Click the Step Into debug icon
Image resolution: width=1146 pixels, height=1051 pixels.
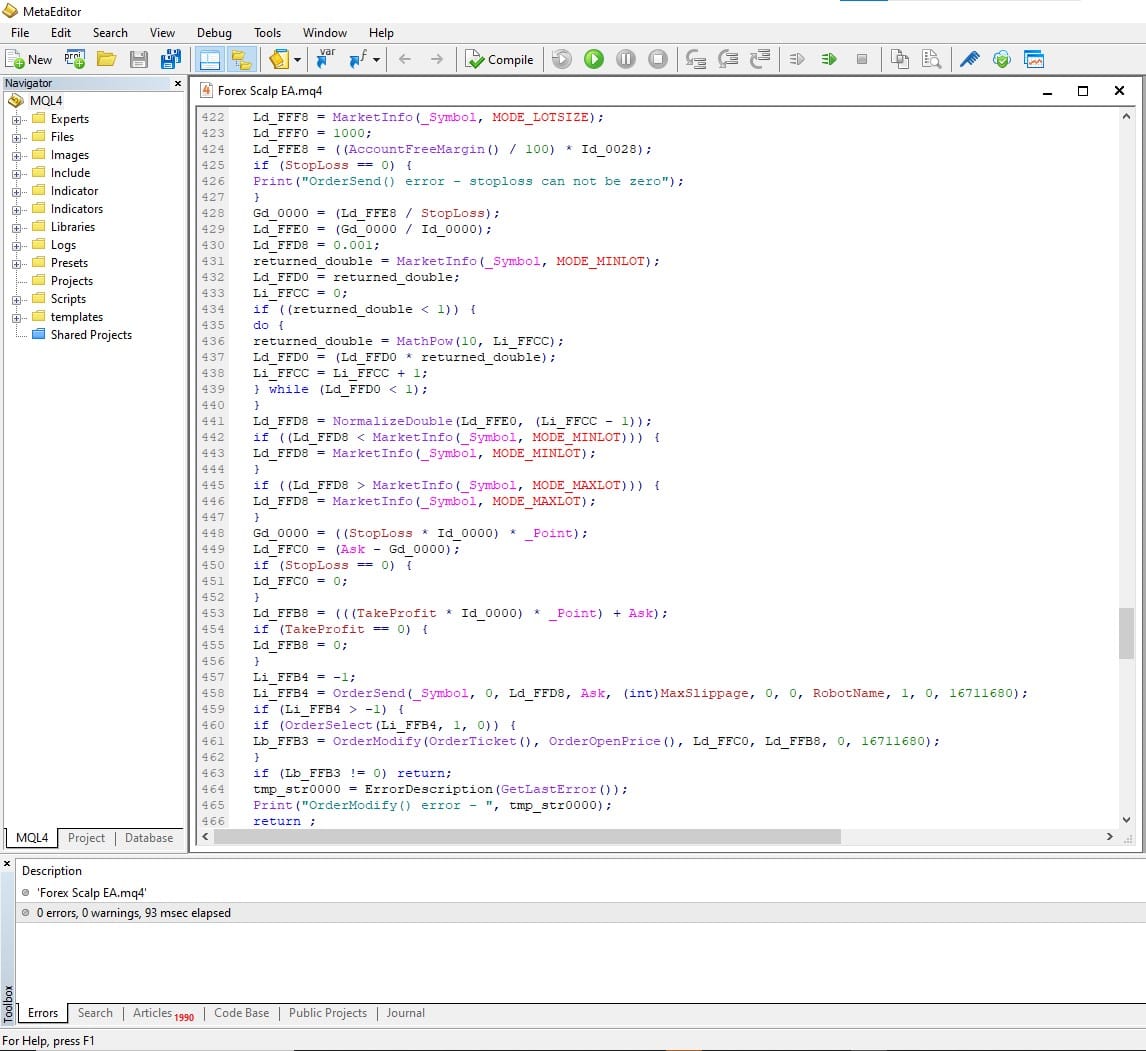point(696,59)
